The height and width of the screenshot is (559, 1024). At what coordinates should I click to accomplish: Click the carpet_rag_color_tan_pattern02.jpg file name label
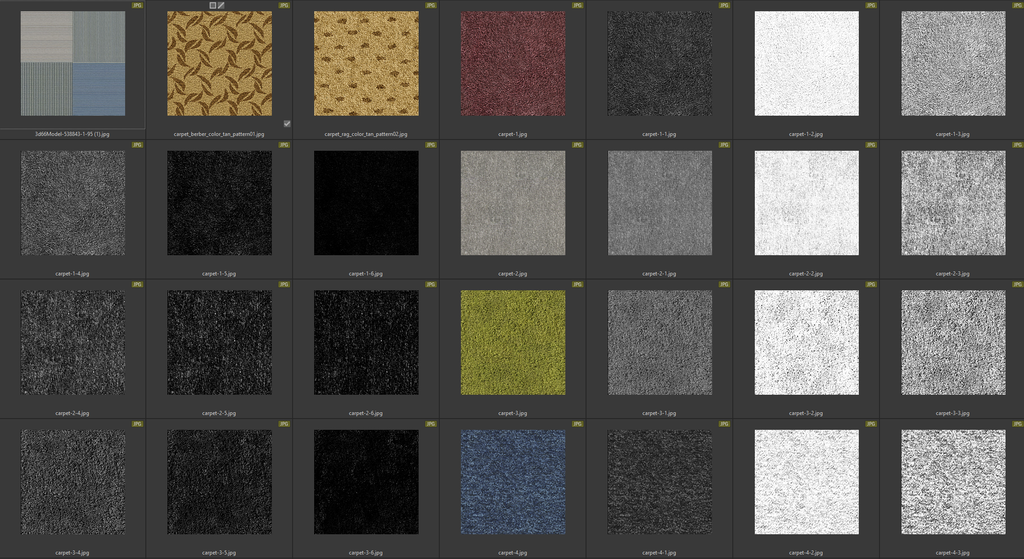coord(366,133)
